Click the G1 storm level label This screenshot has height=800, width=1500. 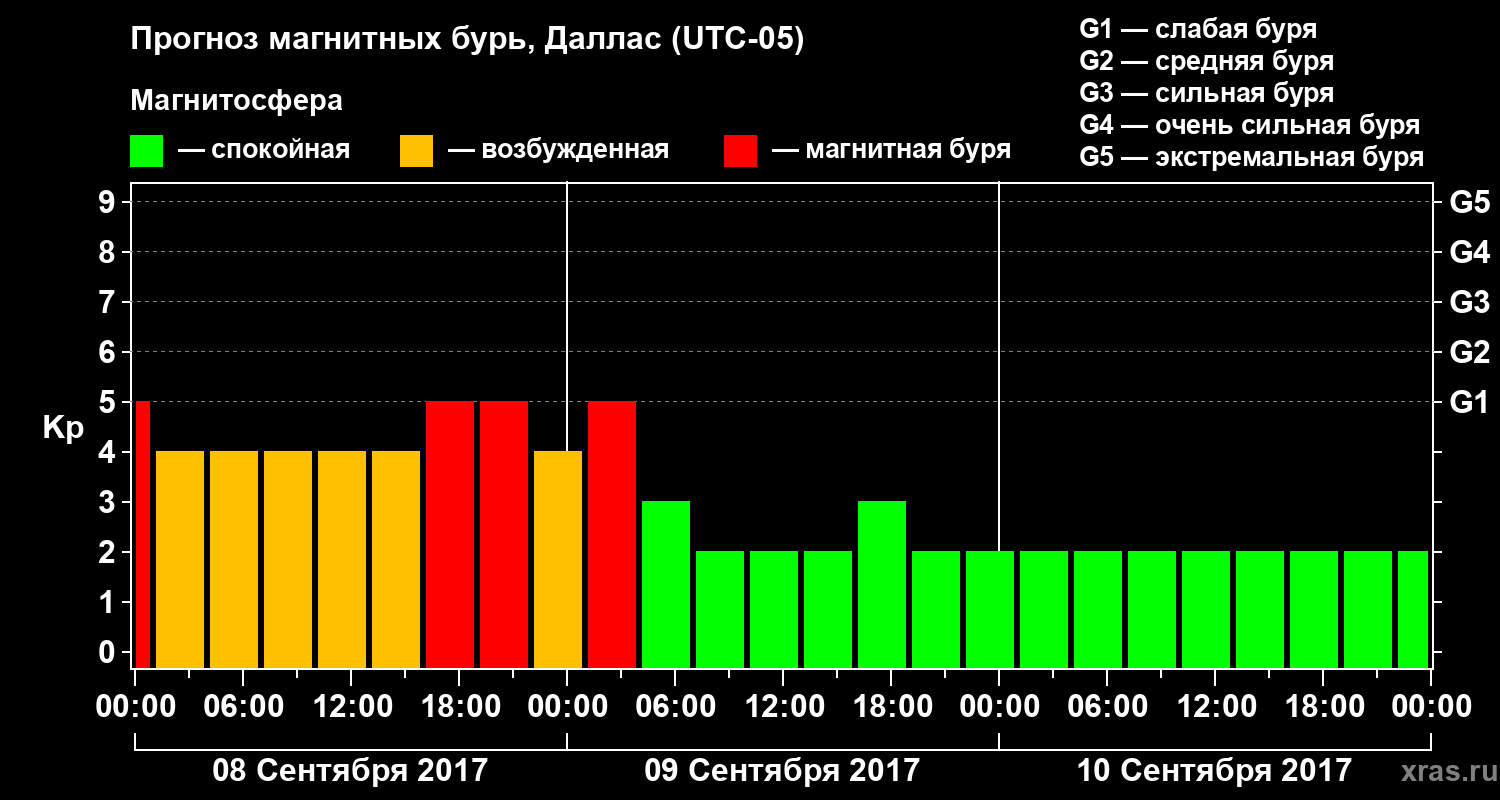pyautogui.click(x=1470, y=402)
